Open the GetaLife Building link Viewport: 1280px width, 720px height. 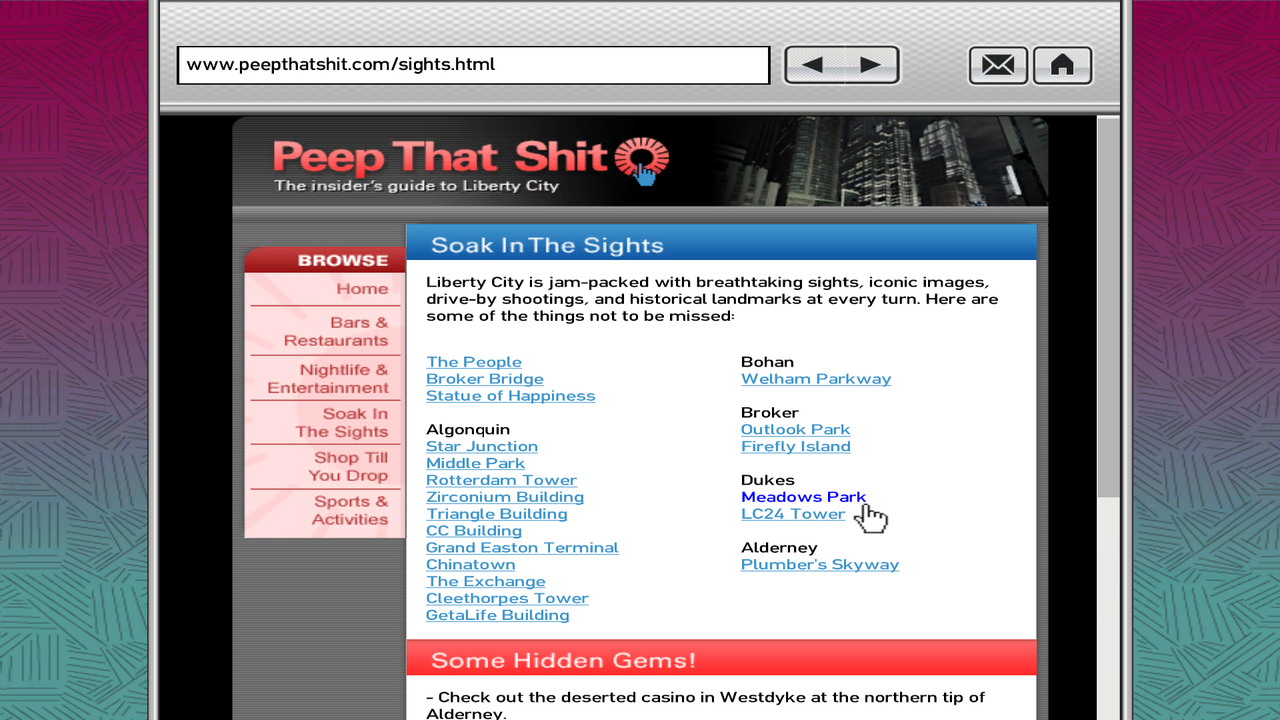click(498, 616)
